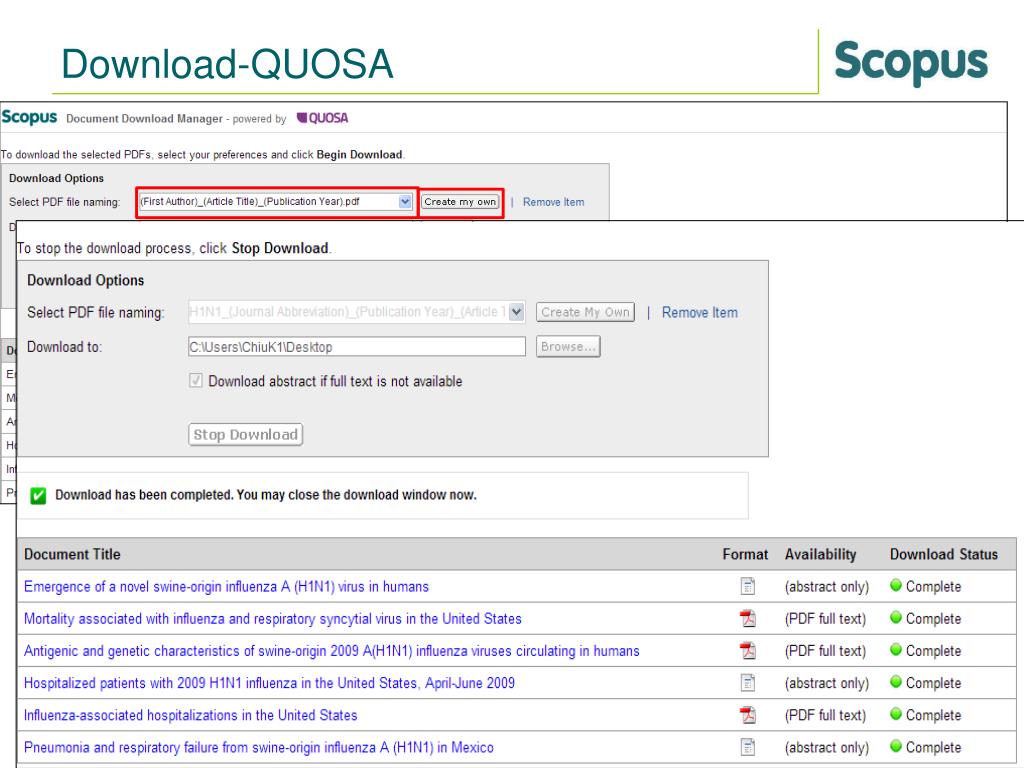
Task: Click the Download Status column header
Action: click(x=944, y=554)
